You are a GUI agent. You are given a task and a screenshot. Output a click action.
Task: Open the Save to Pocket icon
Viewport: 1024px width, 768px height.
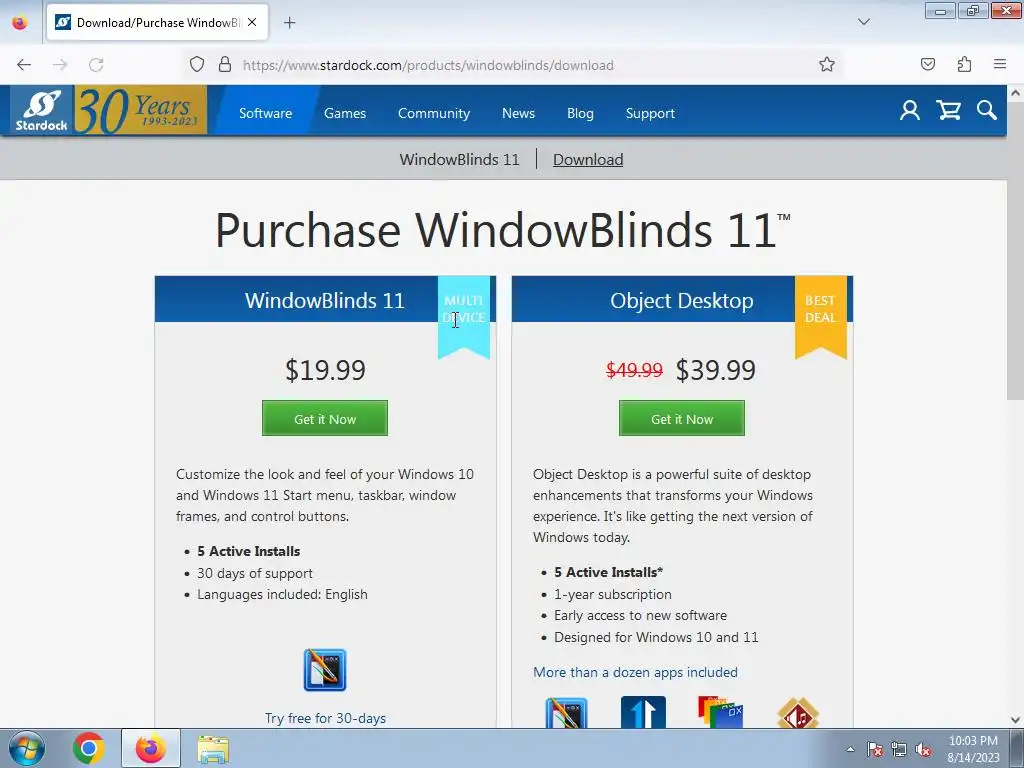click(x=928, y=65)
